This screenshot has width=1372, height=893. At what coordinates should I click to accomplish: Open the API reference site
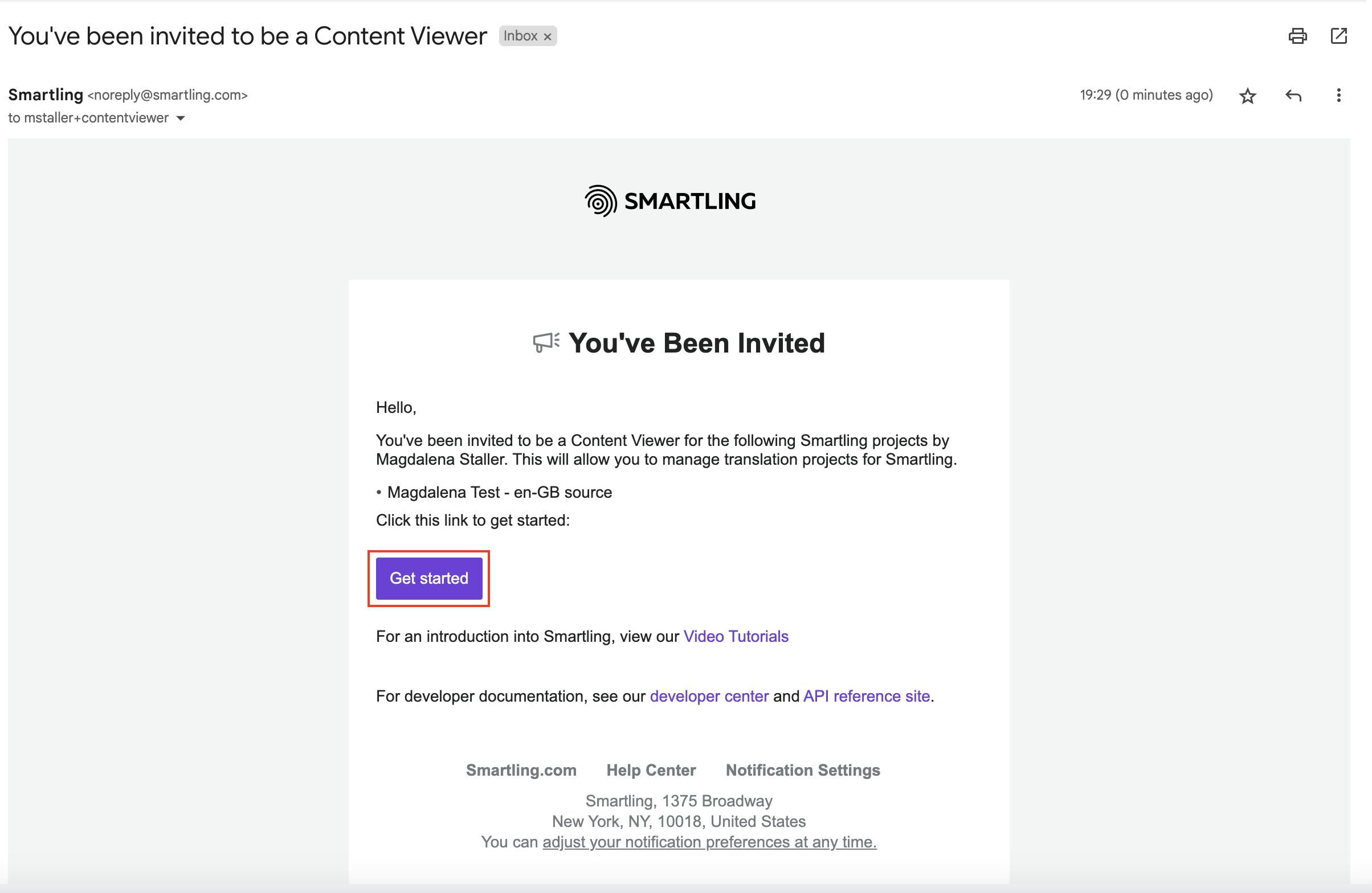coord(867,696)
